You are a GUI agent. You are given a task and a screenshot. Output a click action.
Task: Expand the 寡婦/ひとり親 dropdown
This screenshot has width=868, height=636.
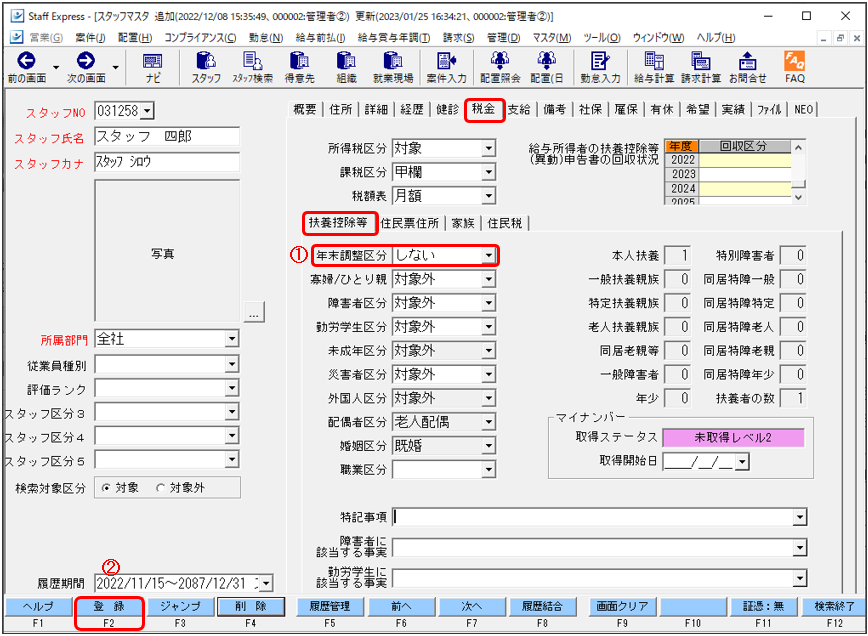(488, 279)
